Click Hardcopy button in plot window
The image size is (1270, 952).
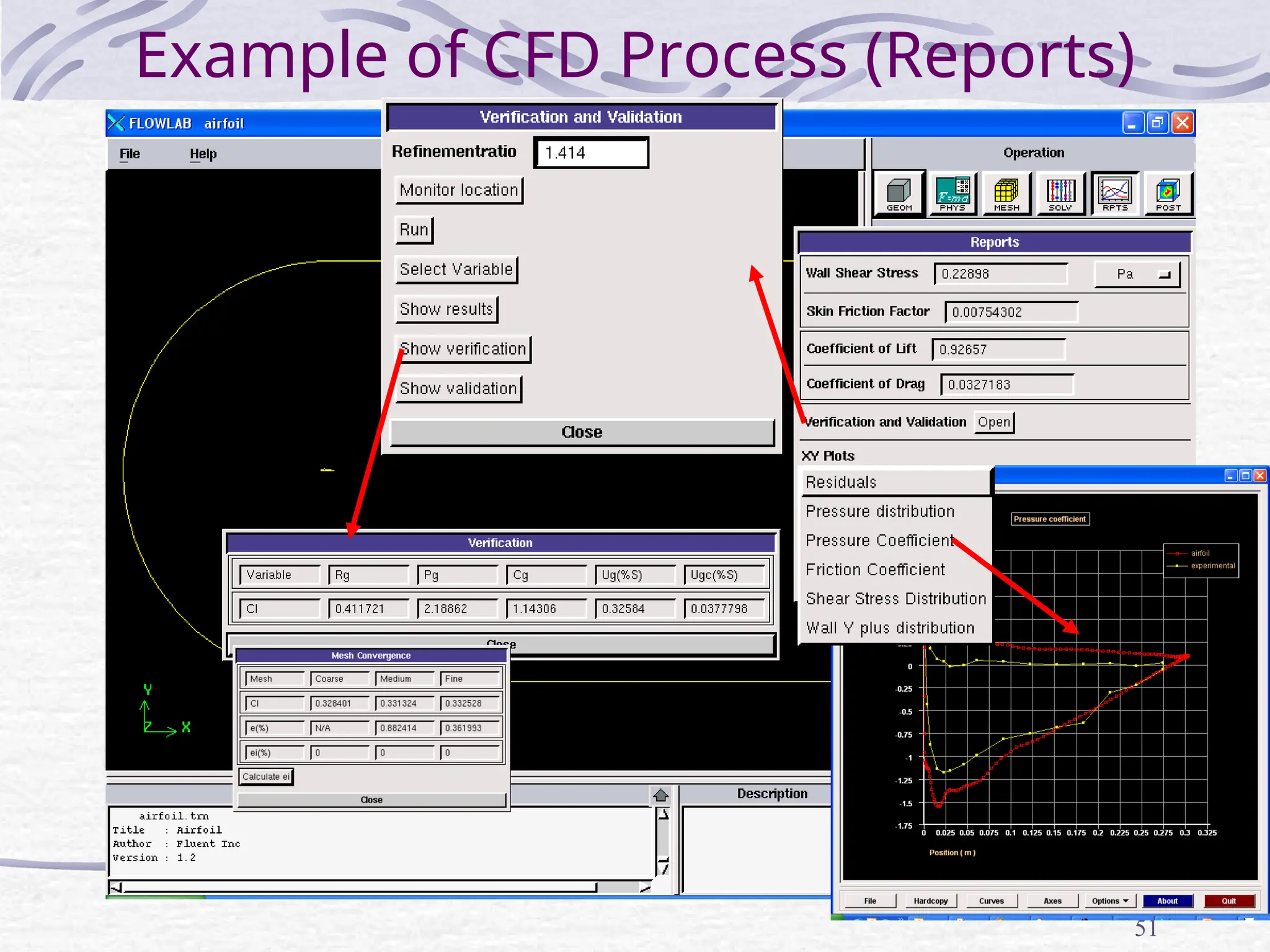point(930,901)
